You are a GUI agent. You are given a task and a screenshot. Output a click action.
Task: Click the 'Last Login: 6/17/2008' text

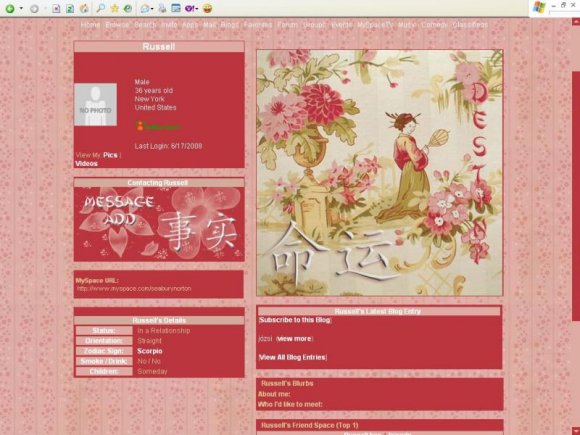[168, 146]
